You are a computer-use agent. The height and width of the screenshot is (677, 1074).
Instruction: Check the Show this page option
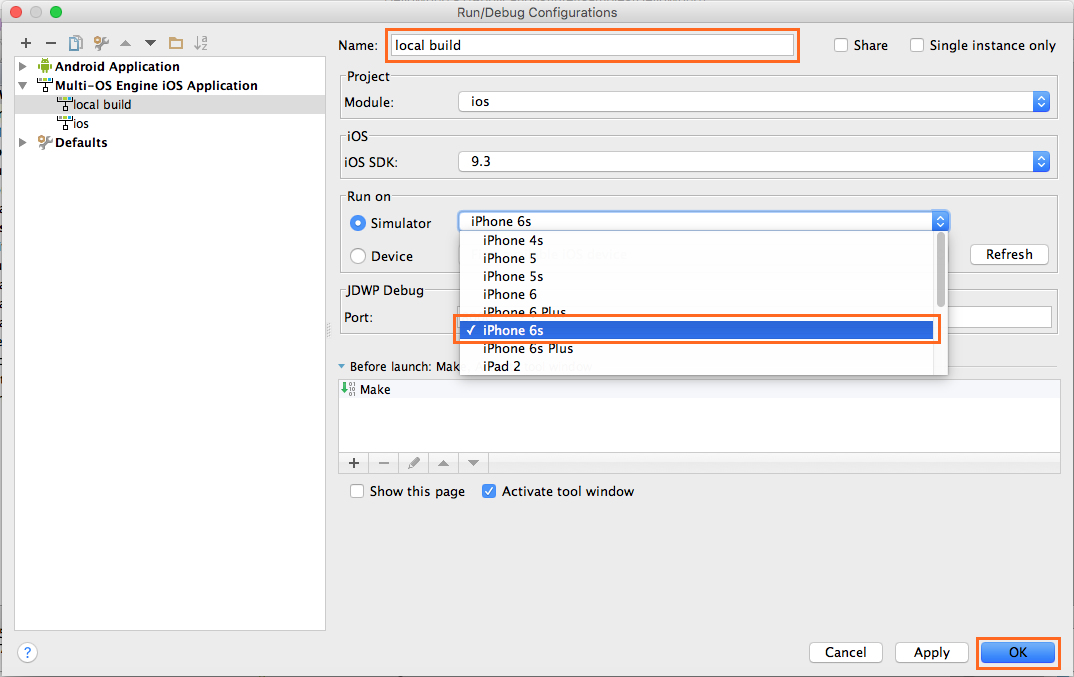point(357,491)
